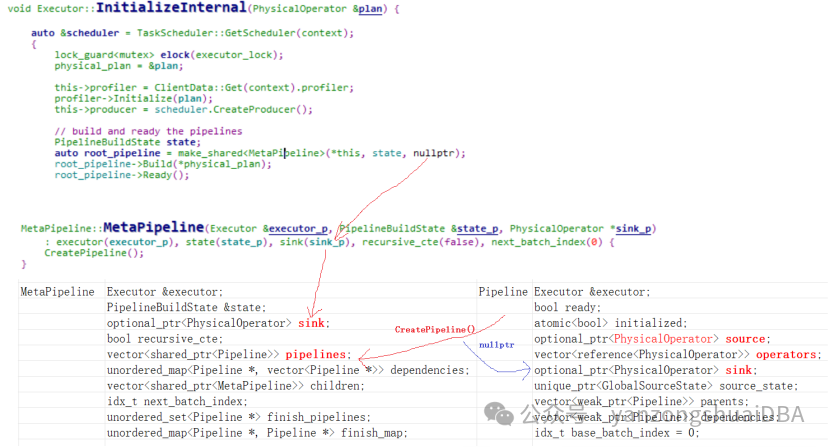Select the 'PipelineBuildState state;' declaration line
The width and height of the screenshot is (830, 447).
(x=128, y=142)
